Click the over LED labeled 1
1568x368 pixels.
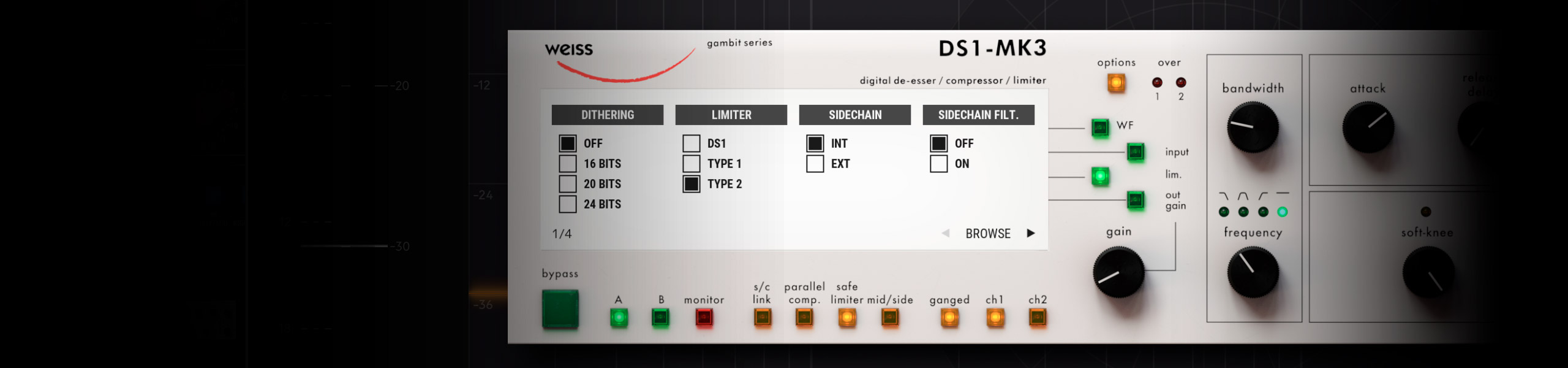point(1157,82)
